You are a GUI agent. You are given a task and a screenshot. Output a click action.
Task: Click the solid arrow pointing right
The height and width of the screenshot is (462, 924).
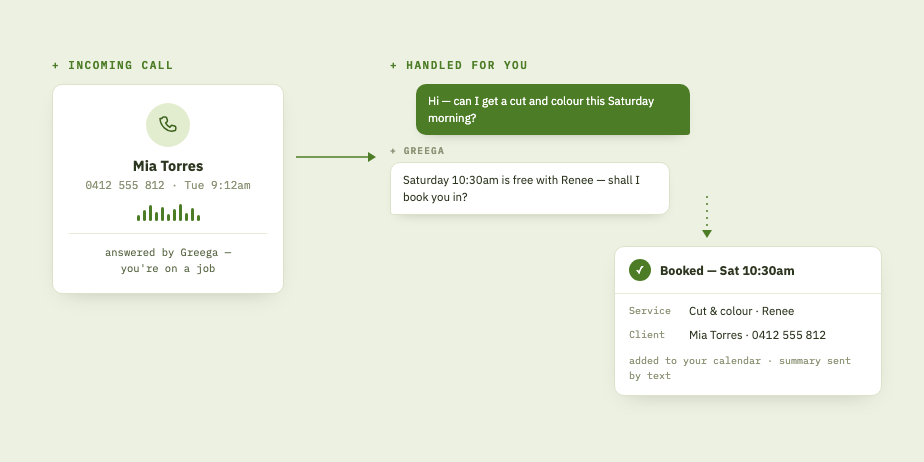(336, 157)
